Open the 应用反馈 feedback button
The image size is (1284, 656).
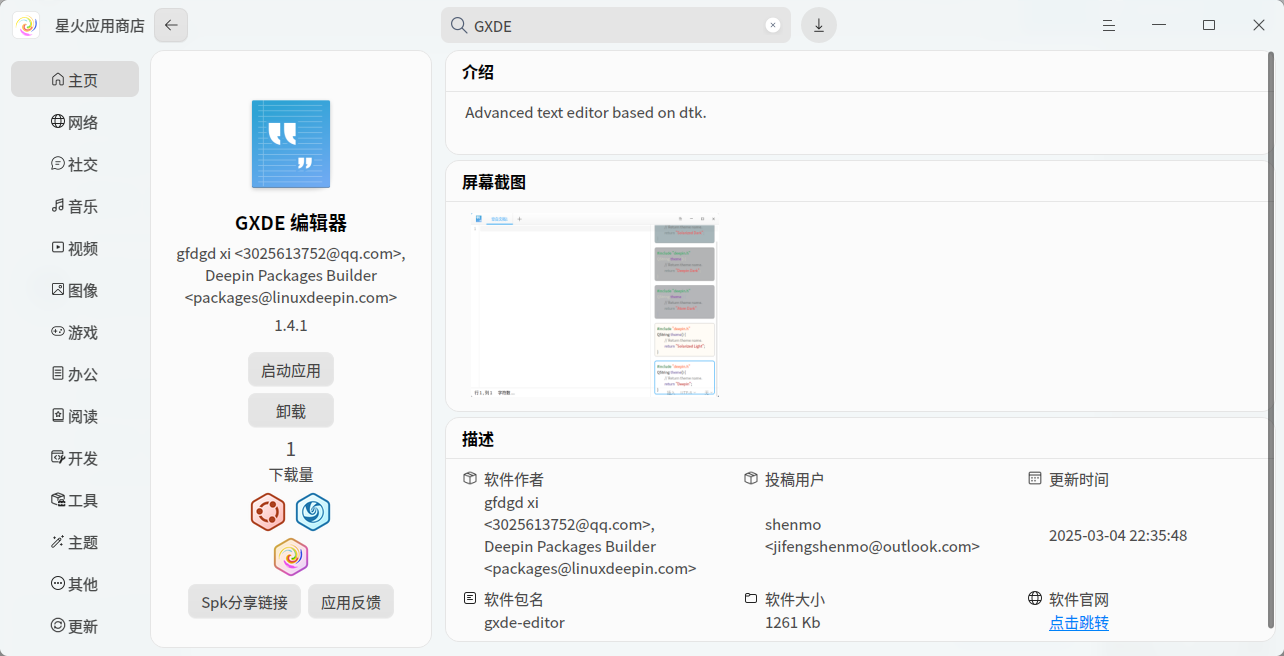pyautogui.click(x=351, y=602)
